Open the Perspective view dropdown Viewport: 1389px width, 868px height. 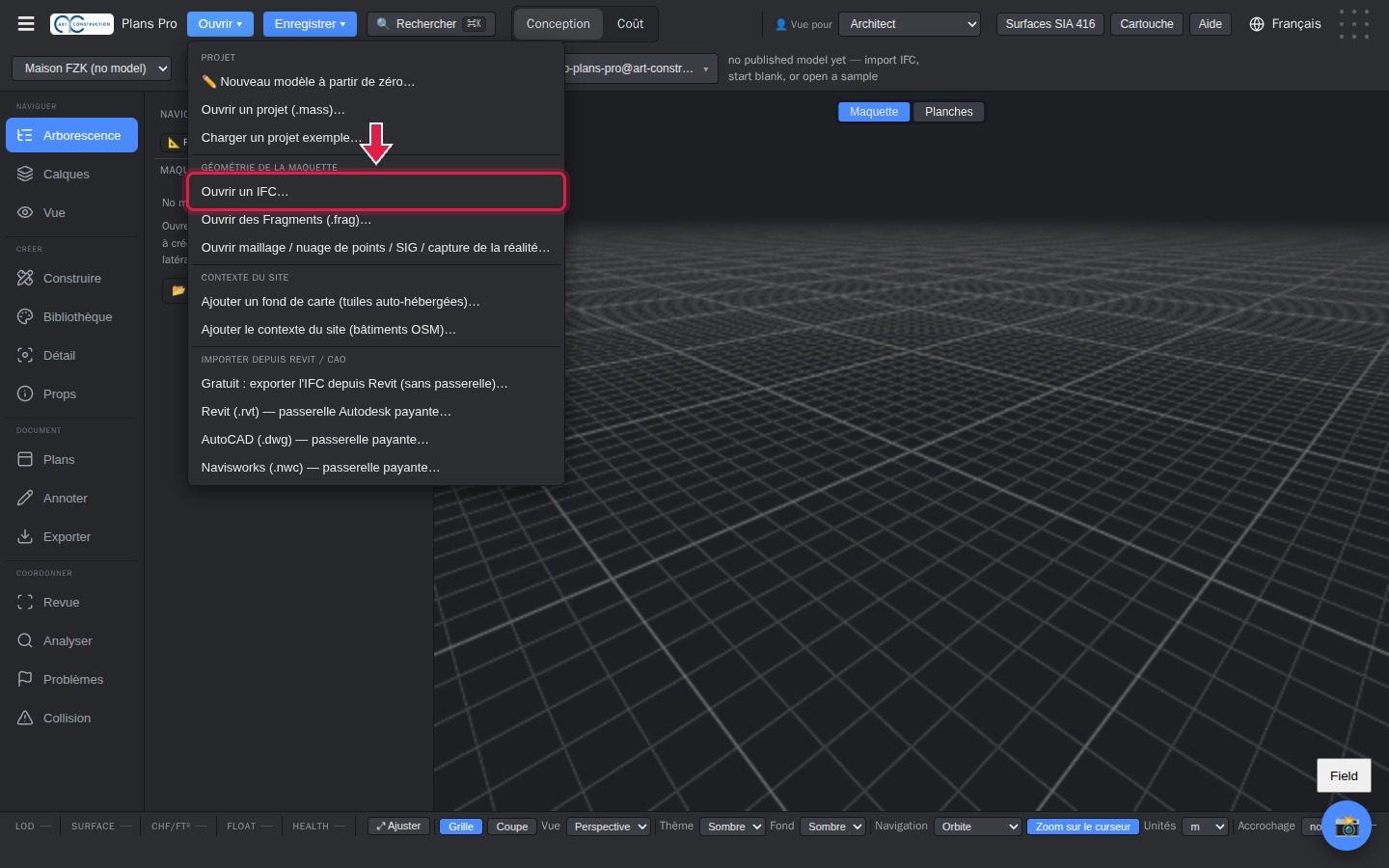(609, 827)
